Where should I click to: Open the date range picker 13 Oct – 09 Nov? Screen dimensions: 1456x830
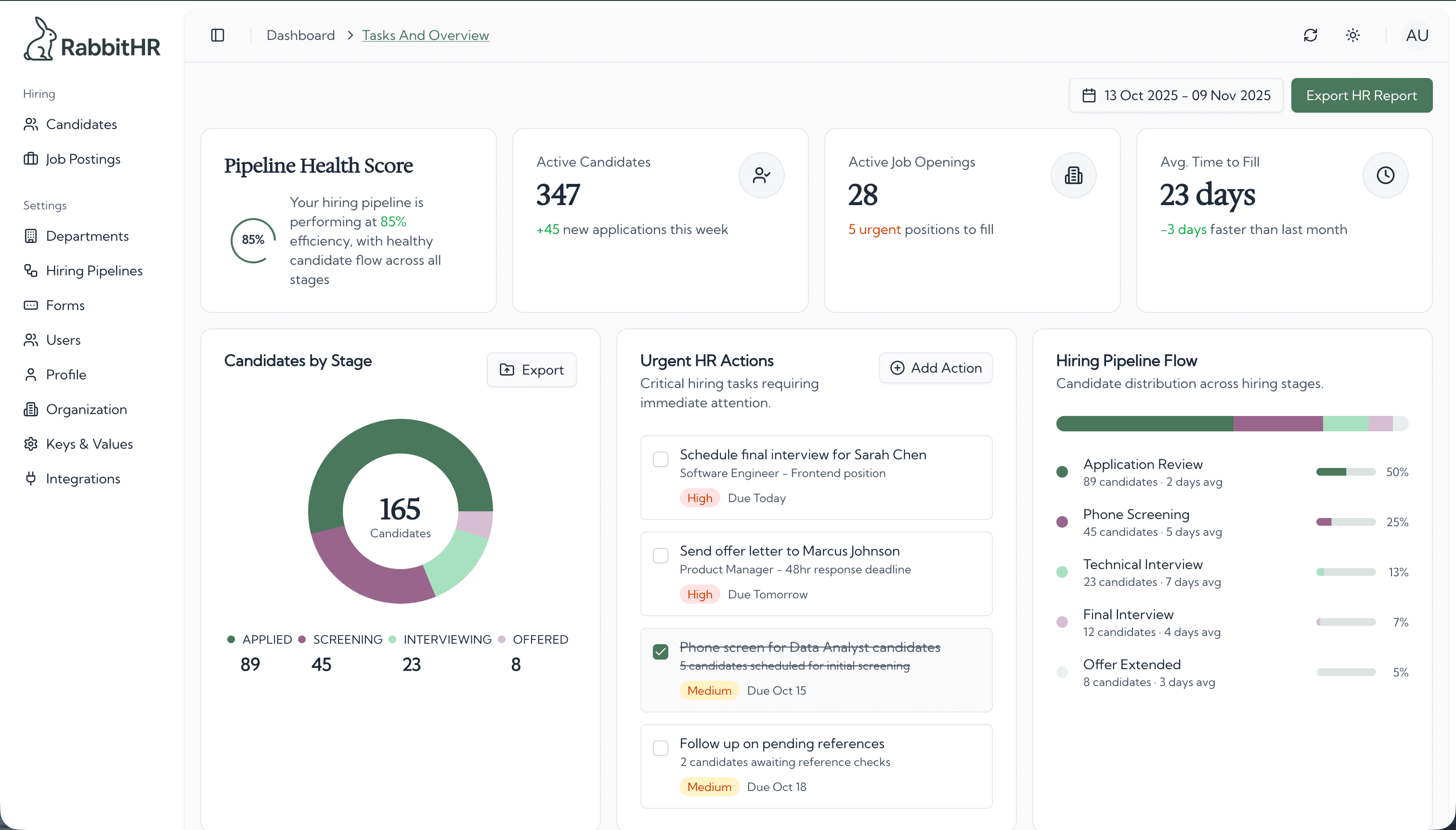click(1175, 95)
